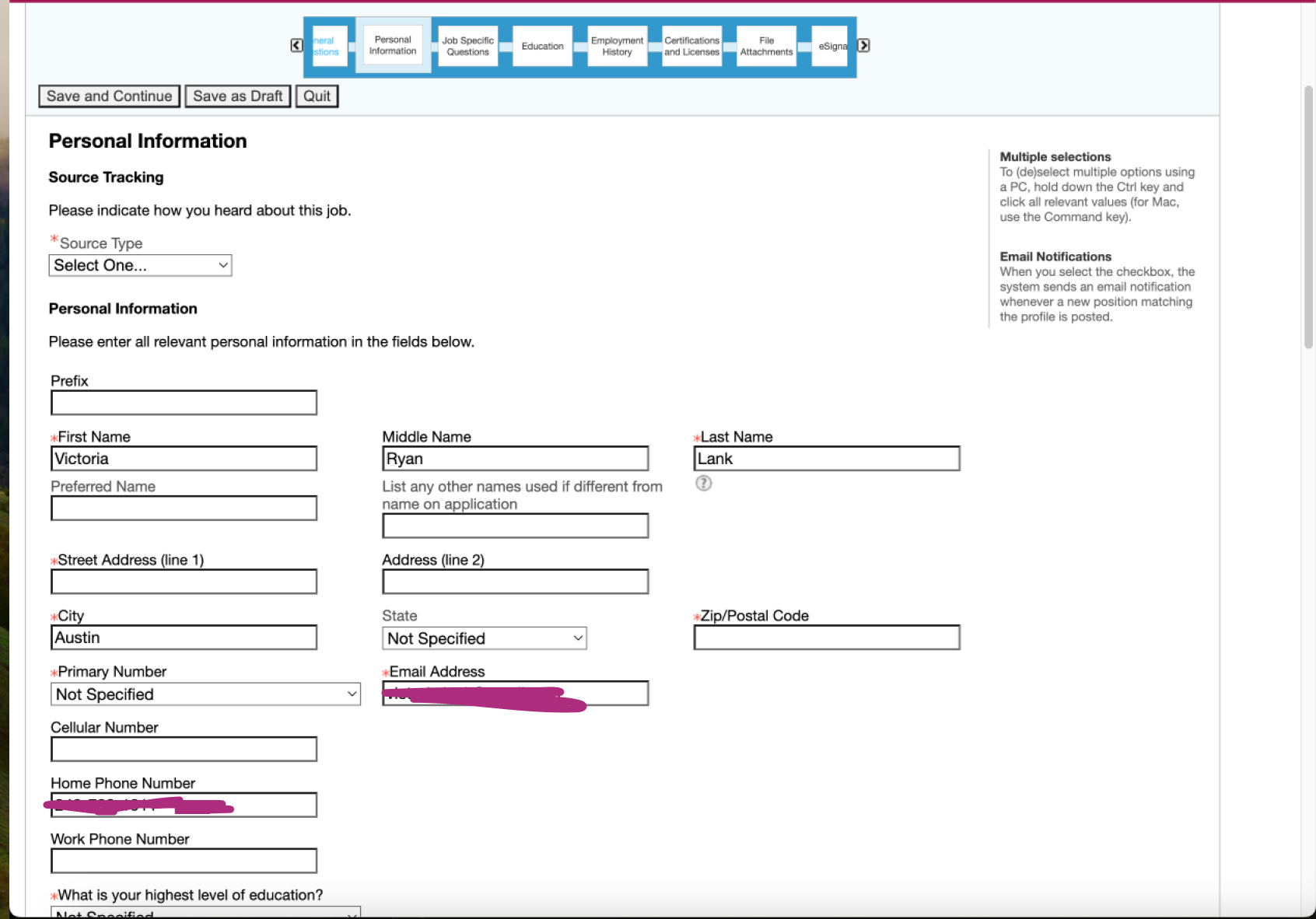Click the Last Name field containing Lank
Image resolution: width=1316 pixels, height=919 pixels.
(x=826, y=459)
